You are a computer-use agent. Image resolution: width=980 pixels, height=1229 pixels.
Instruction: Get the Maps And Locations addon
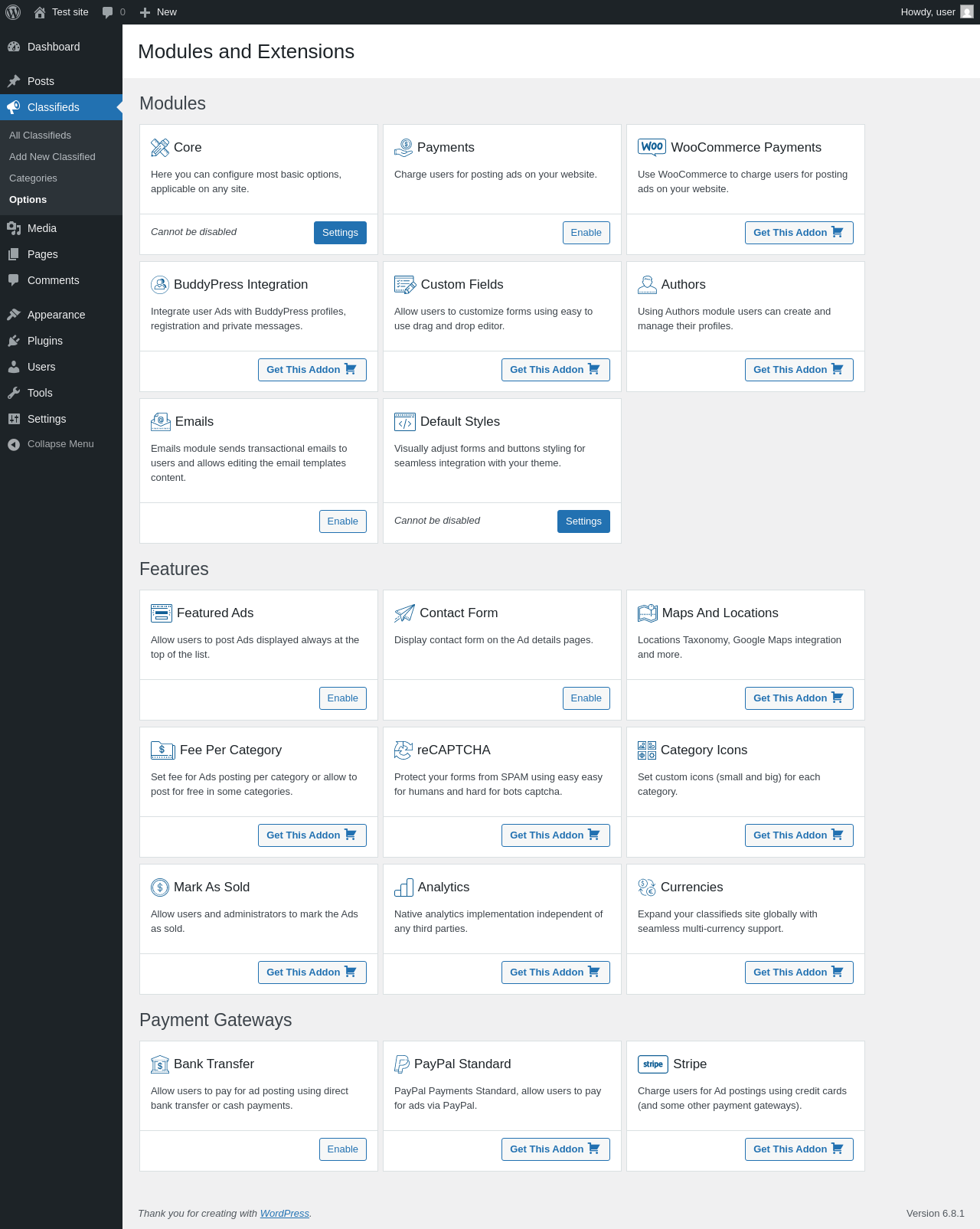[799, 698]
